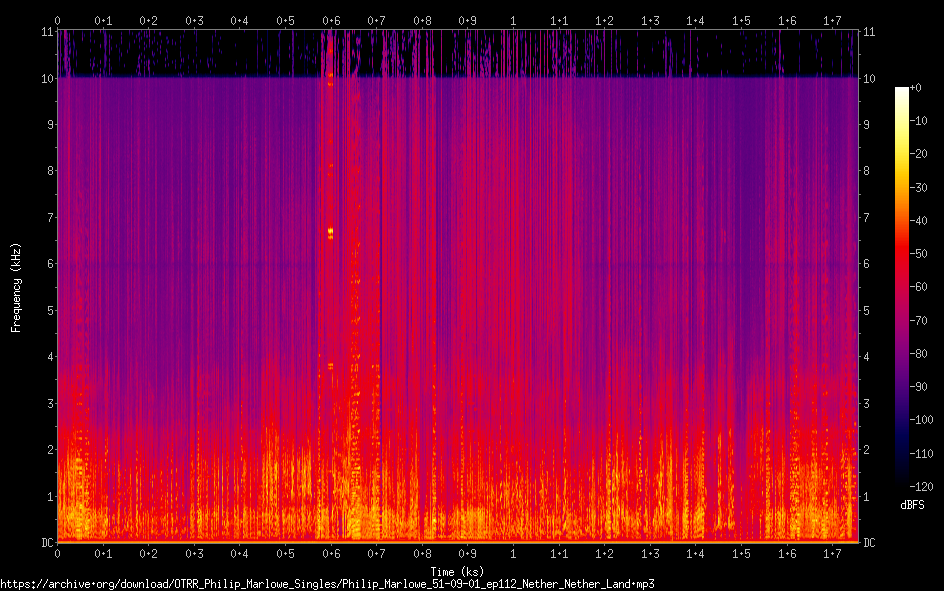
Task: Click 'DC' on the left frequency axis
Action: coord(44,543)
